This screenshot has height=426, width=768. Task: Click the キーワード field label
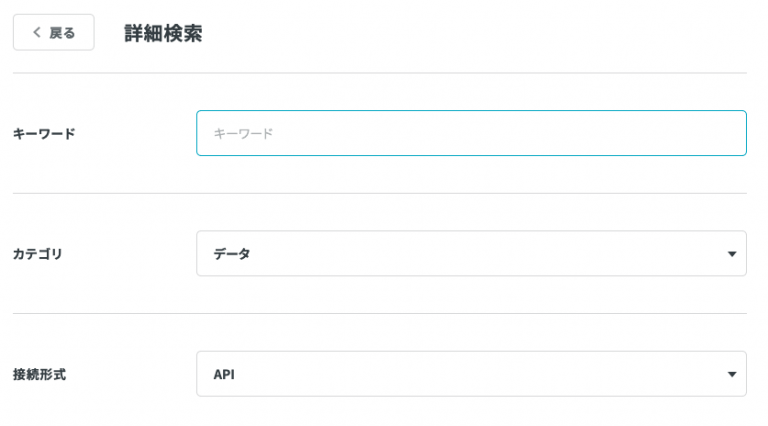click(44, 134)
